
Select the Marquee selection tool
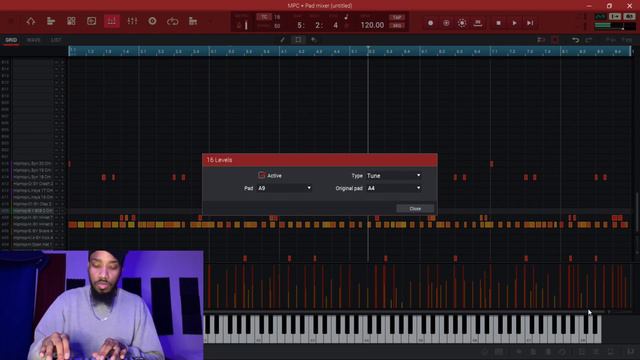[298, 40]
